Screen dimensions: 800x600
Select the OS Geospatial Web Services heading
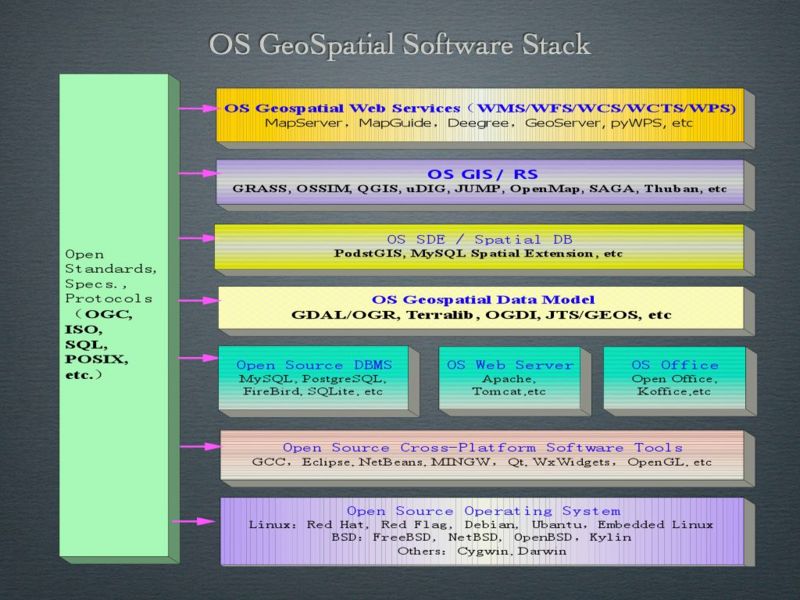pyautogui.click(x=480, y=107)
